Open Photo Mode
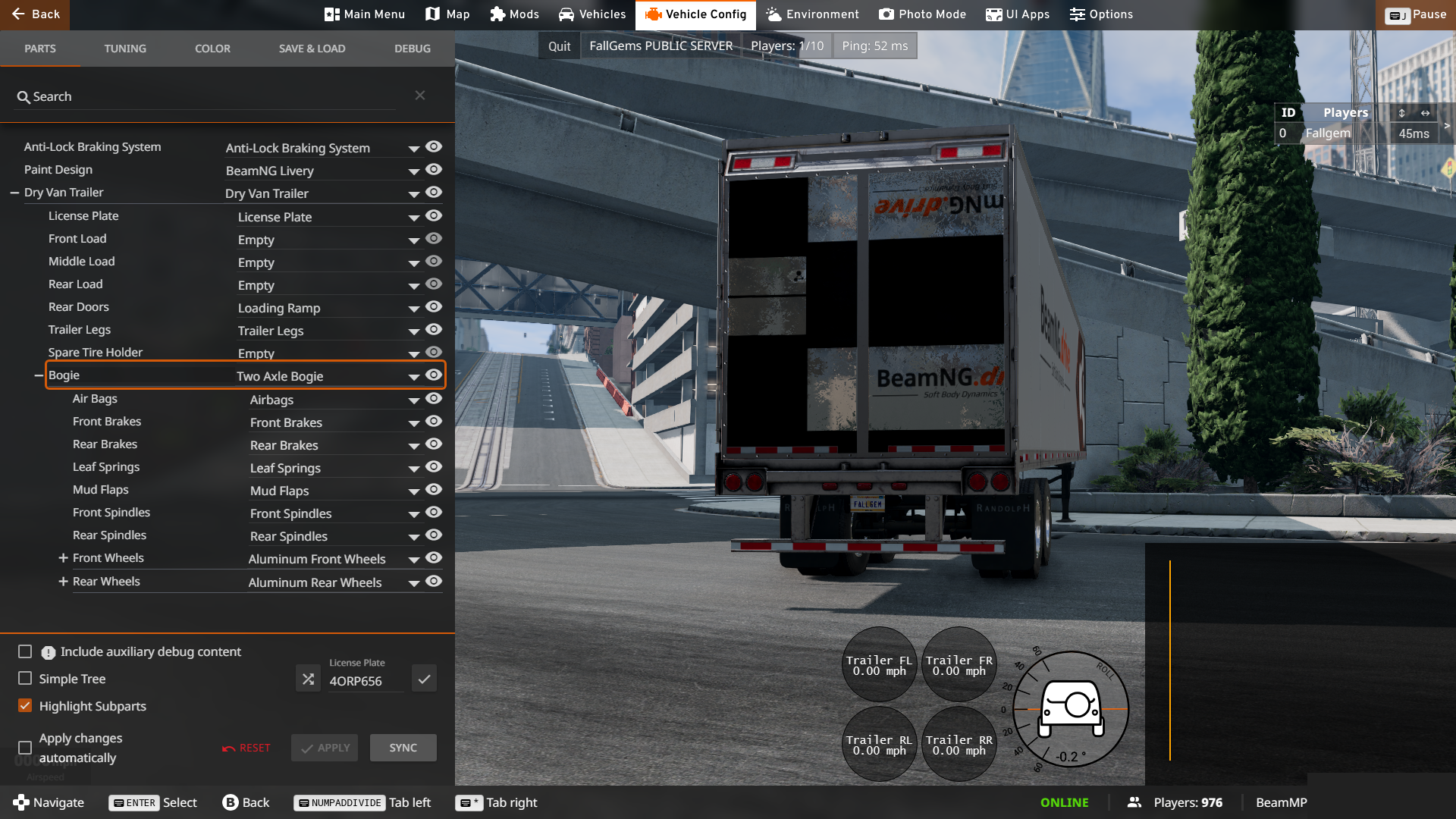 pos(923,14)
